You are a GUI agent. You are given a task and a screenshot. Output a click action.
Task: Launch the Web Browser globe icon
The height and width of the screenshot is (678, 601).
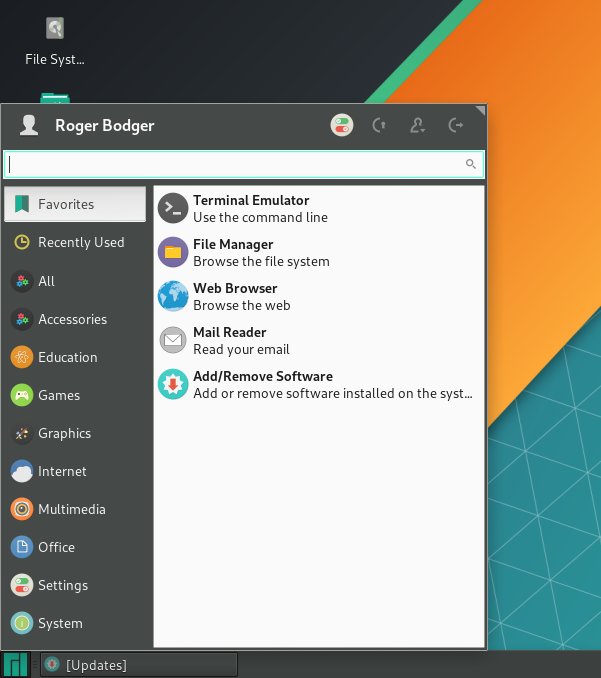173,296
